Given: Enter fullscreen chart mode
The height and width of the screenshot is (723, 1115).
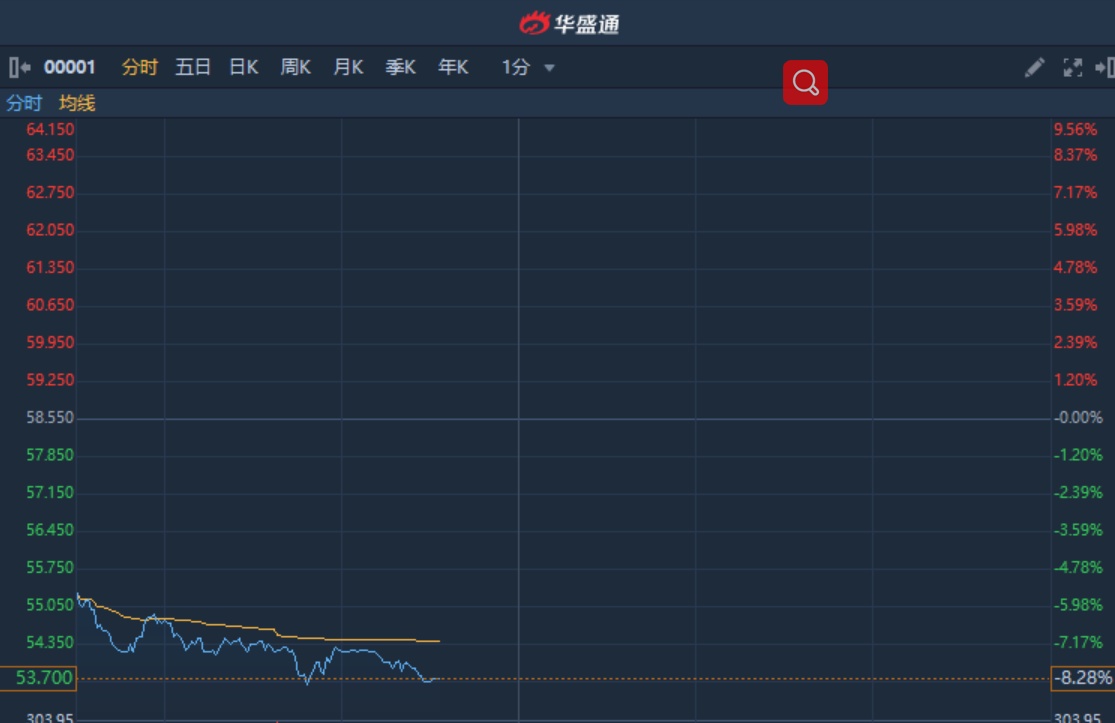Looking at the screenshot, I should (1072, 68).
